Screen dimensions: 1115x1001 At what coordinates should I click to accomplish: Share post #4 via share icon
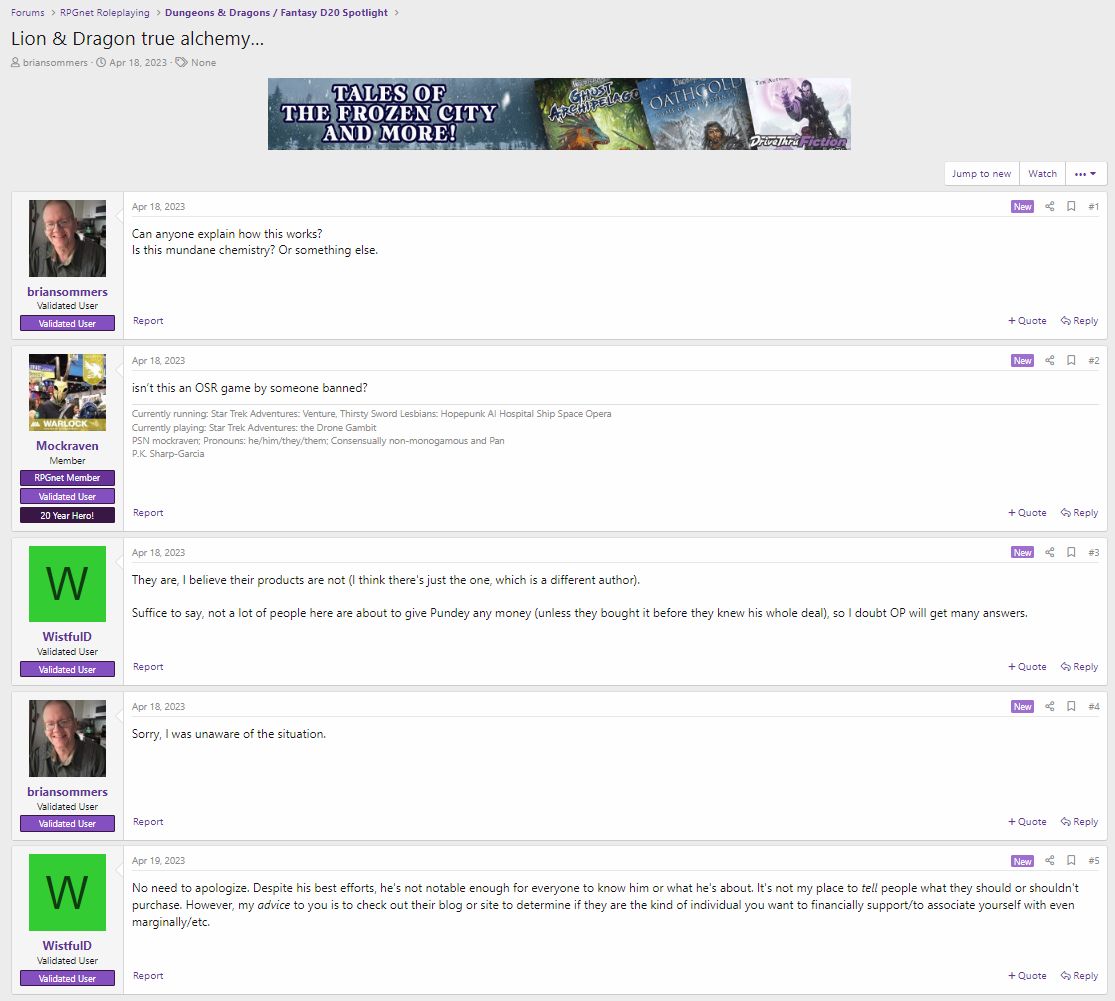pyautogui.click(x=1050, y=706)
